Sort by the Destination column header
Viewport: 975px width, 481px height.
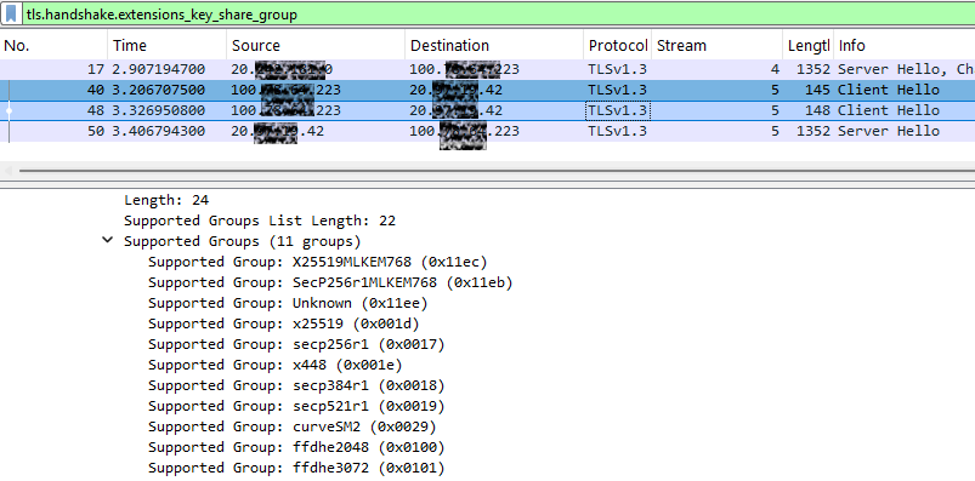click(x=494, y=45)
